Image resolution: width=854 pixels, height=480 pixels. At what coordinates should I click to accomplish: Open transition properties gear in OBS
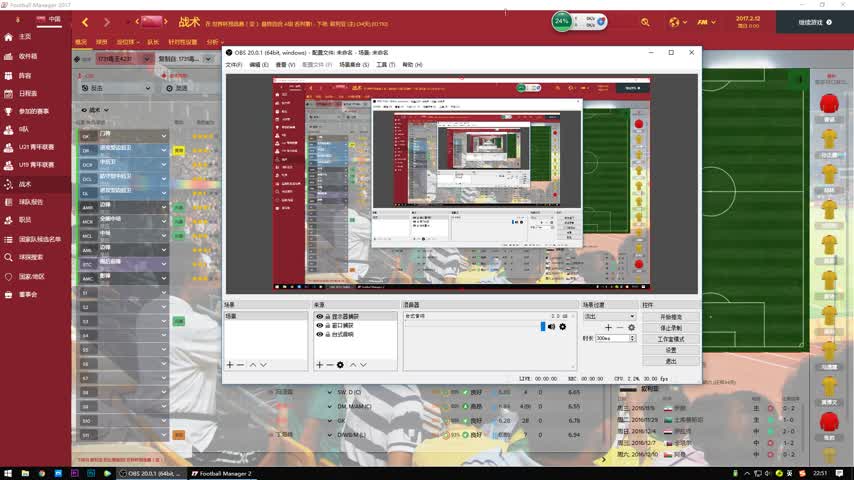(x=631, y=327)
